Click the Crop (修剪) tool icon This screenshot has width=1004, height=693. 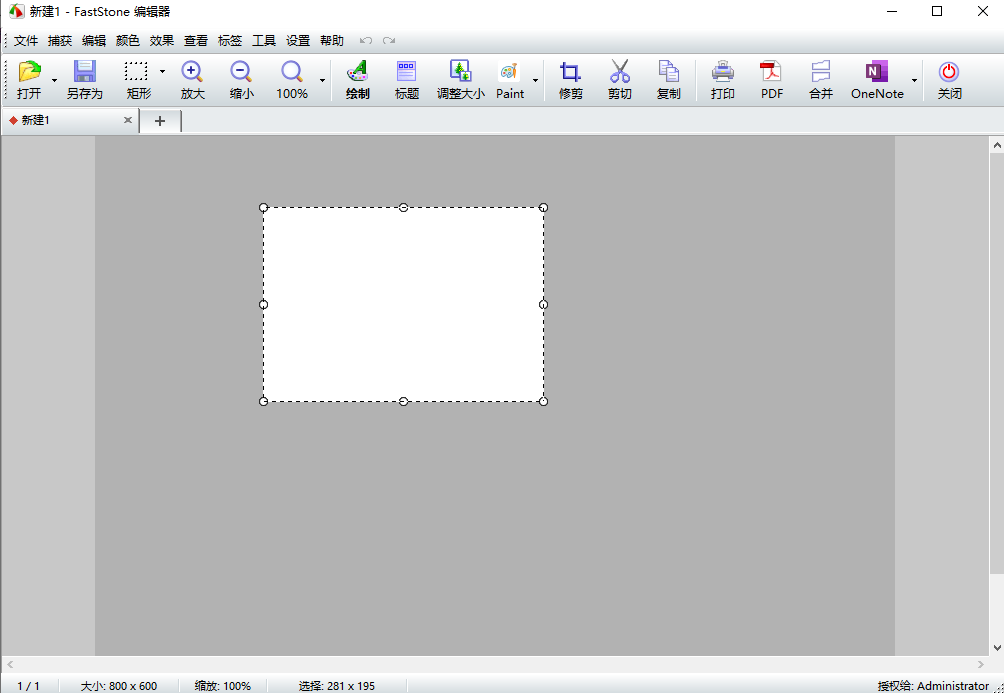pos(571,71)
